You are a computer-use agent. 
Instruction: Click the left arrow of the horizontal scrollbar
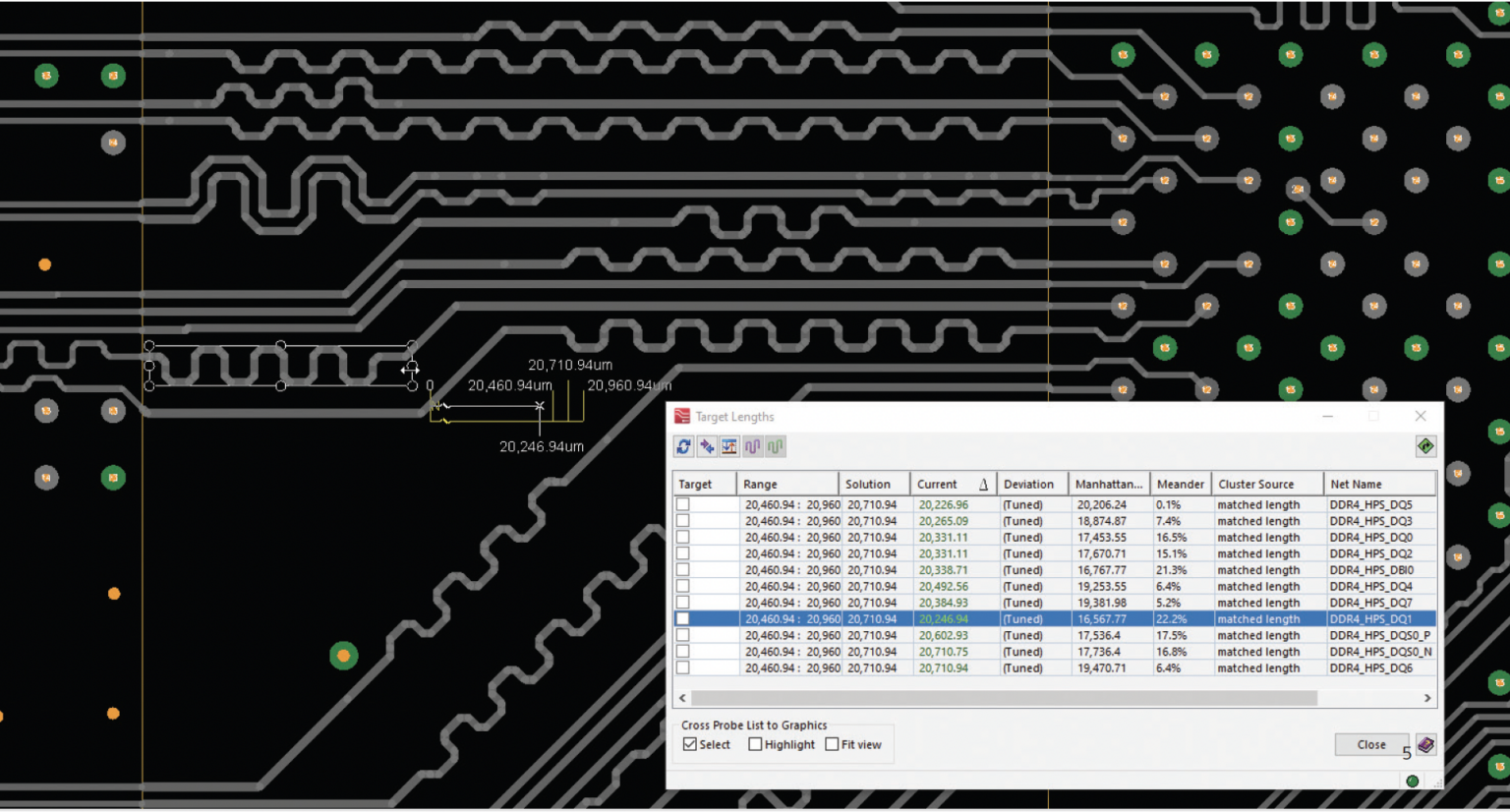[x=680, y=698]
